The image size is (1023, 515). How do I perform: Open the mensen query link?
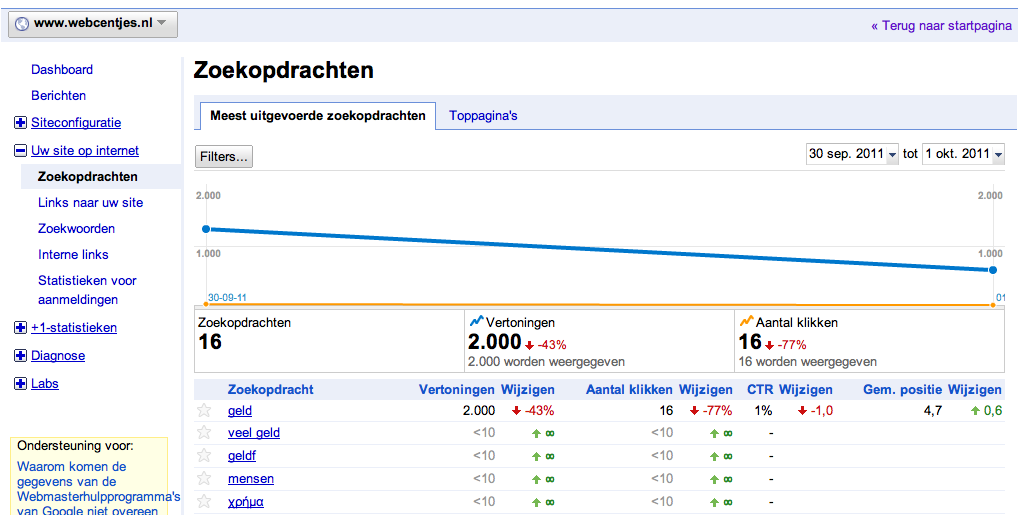coord(251,478)
